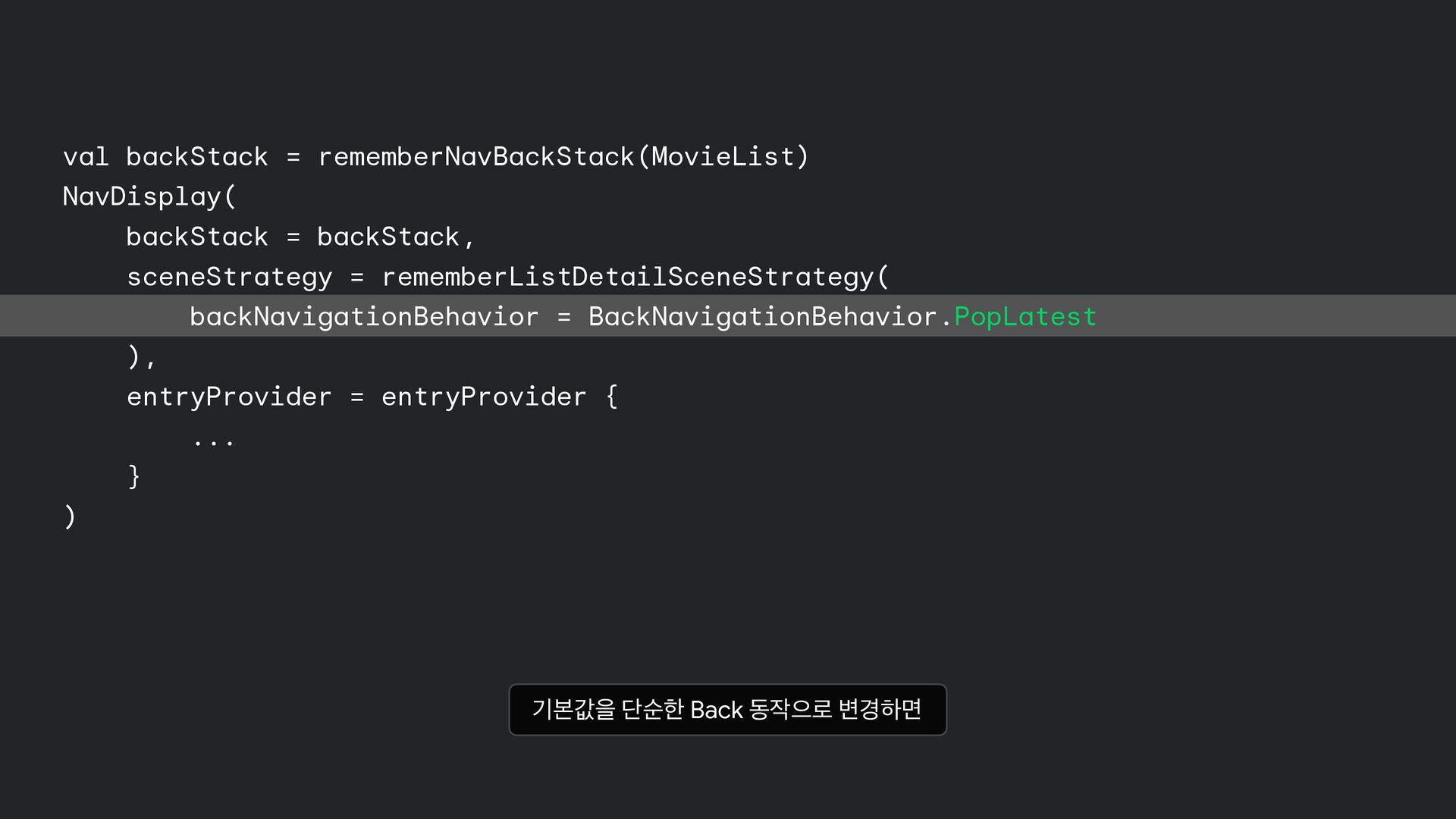1456x819 pixels.
Task: Click the highlighted code line background
Action: click(728, 315)
